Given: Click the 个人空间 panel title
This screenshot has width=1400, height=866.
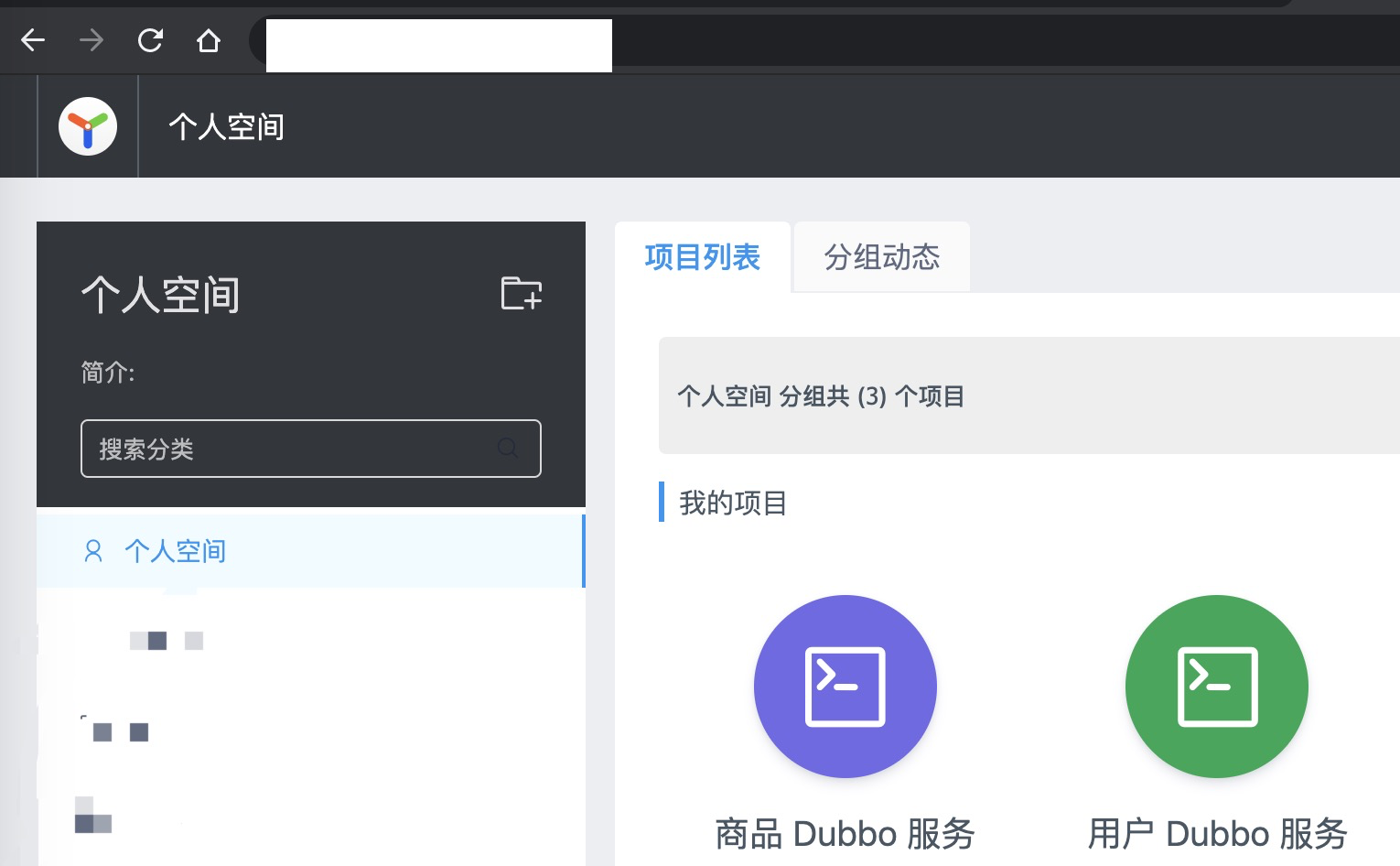Looking at the screenshot, I should tap(160, 295).
